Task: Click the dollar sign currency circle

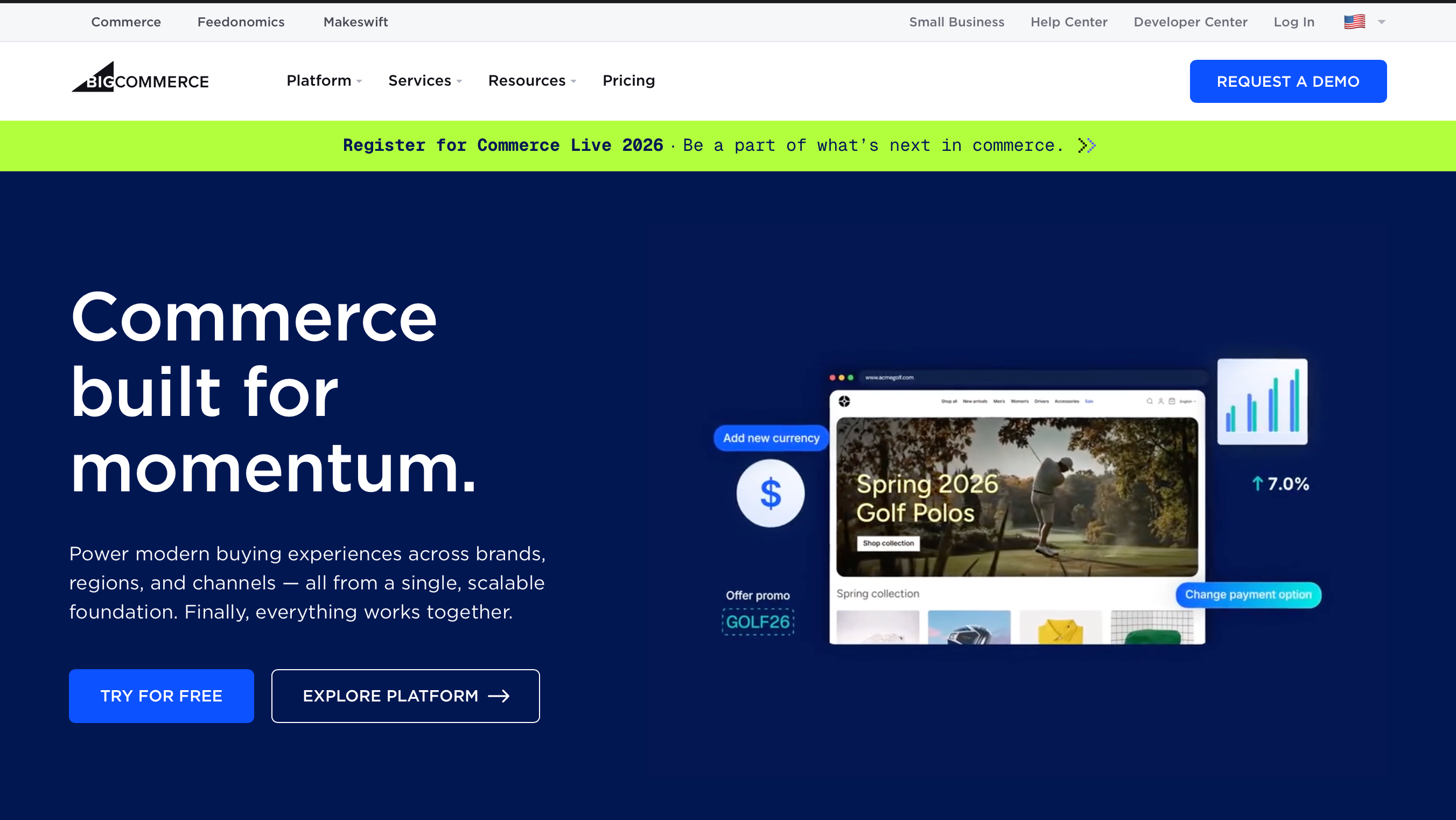Action: click(770, 493)
